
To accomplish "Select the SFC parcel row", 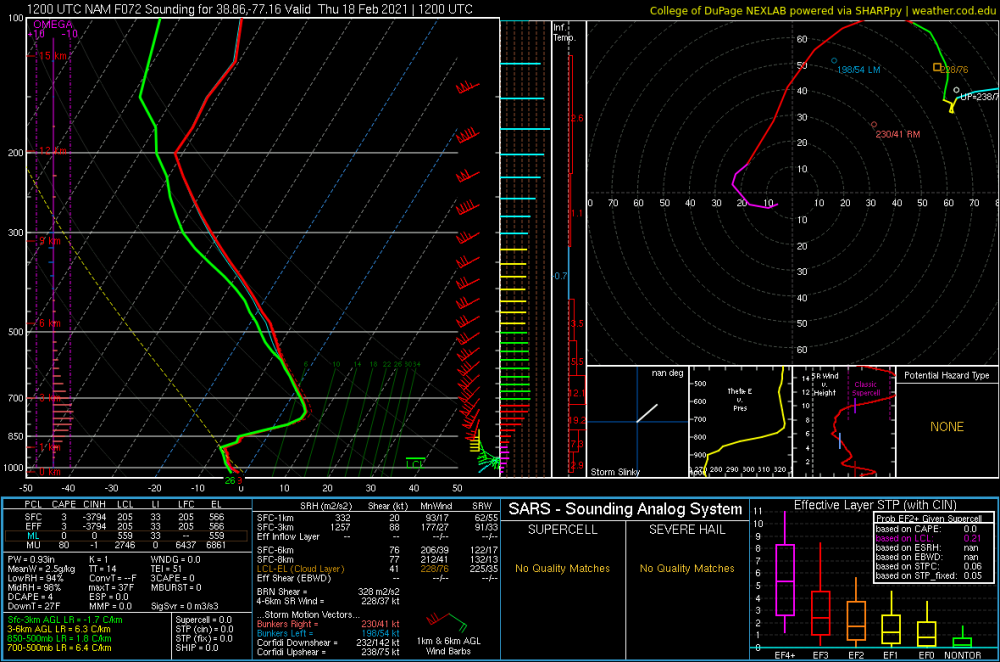I will 126,517.
